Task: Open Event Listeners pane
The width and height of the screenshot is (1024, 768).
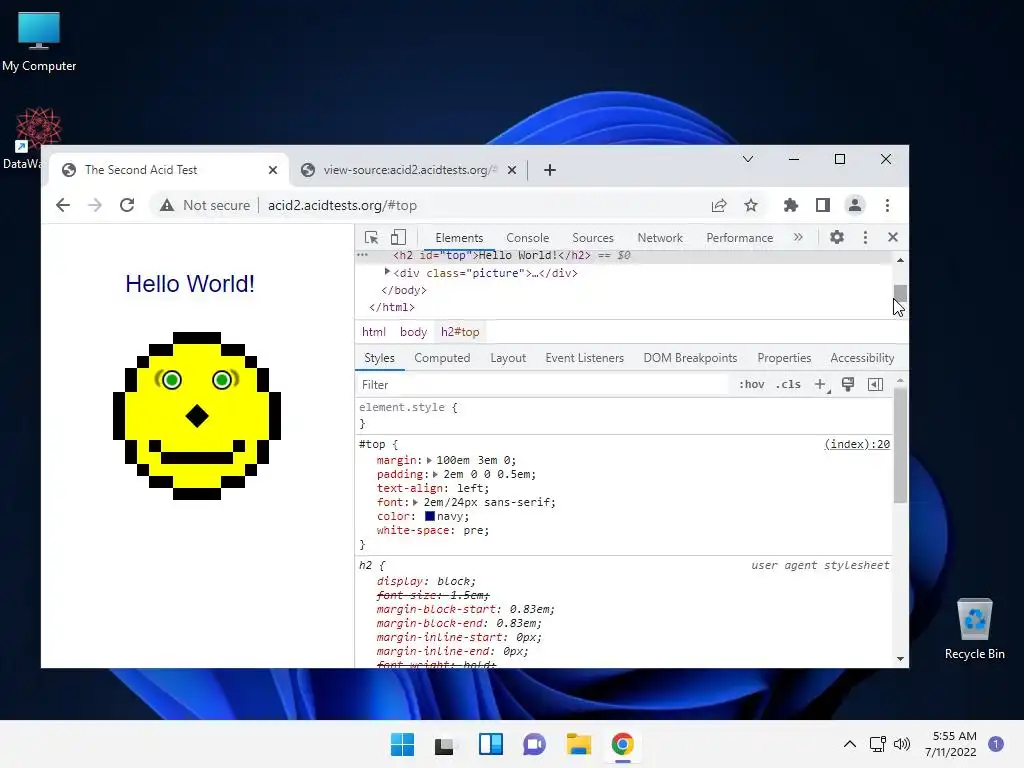Action: [584, 358]
